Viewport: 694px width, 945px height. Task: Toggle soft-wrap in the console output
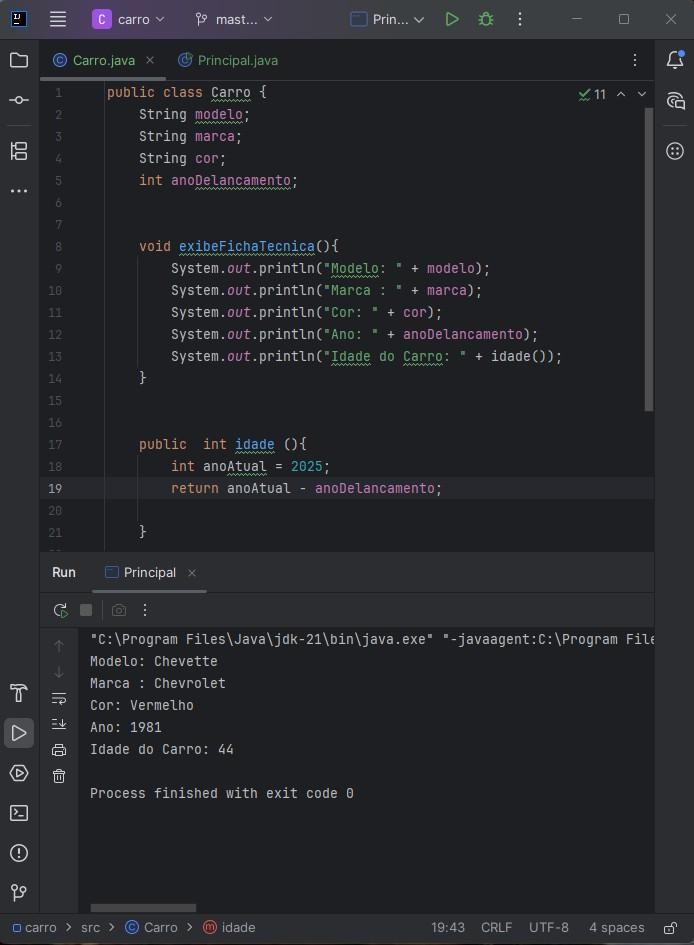click(x=59, y=698)
